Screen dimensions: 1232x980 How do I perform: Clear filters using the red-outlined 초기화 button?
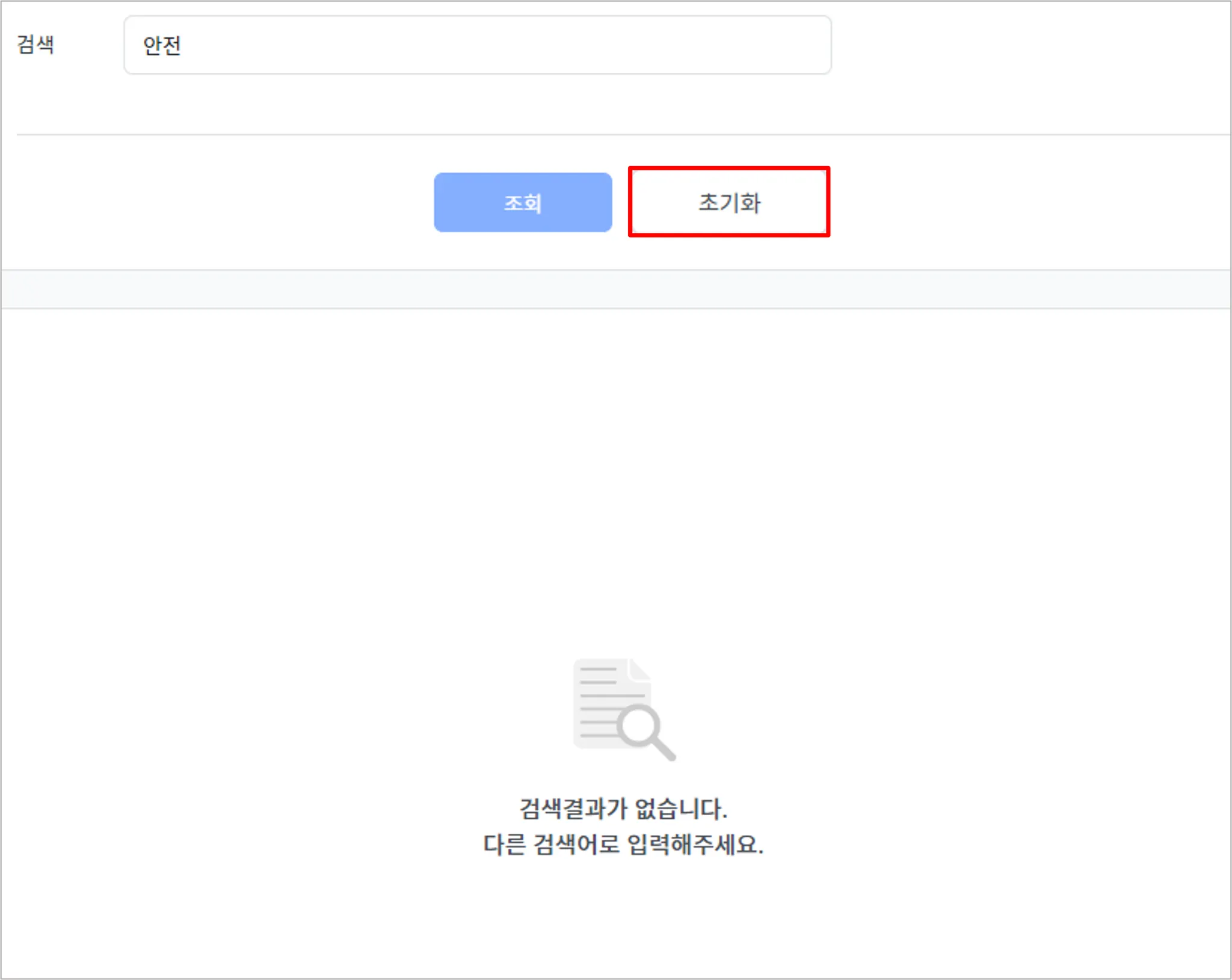click(729, 202)
